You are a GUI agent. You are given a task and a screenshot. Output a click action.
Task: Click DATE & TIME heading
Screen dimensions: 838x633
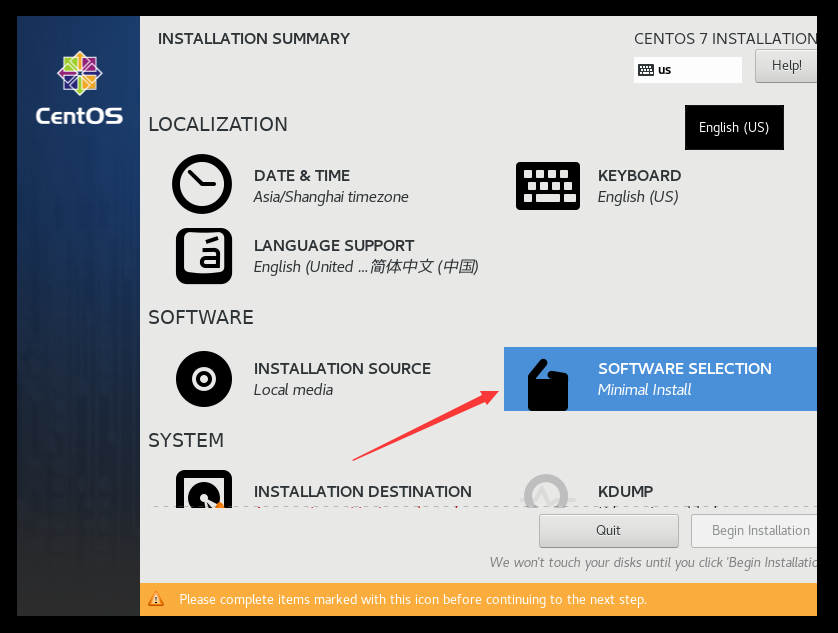pos(302,175)
